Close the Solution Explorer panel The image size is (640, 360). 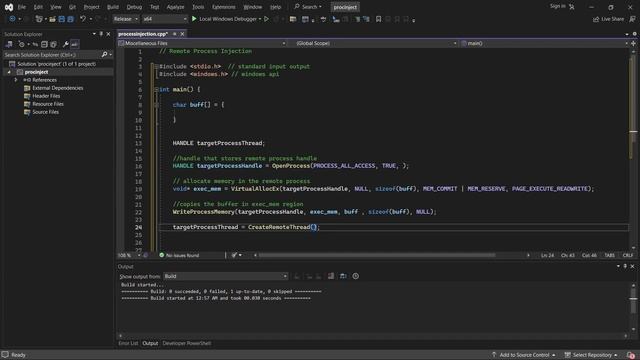point(108,34)
